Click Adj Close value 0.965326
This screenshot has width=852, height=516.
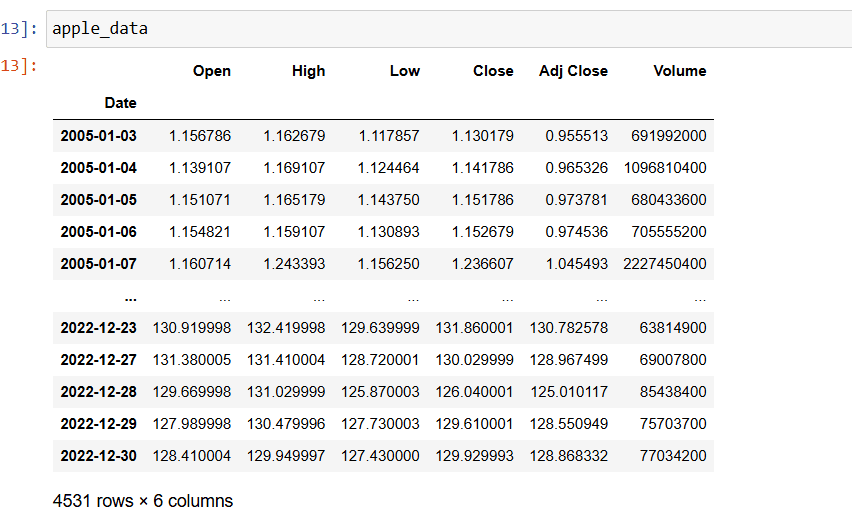[577, 168]
